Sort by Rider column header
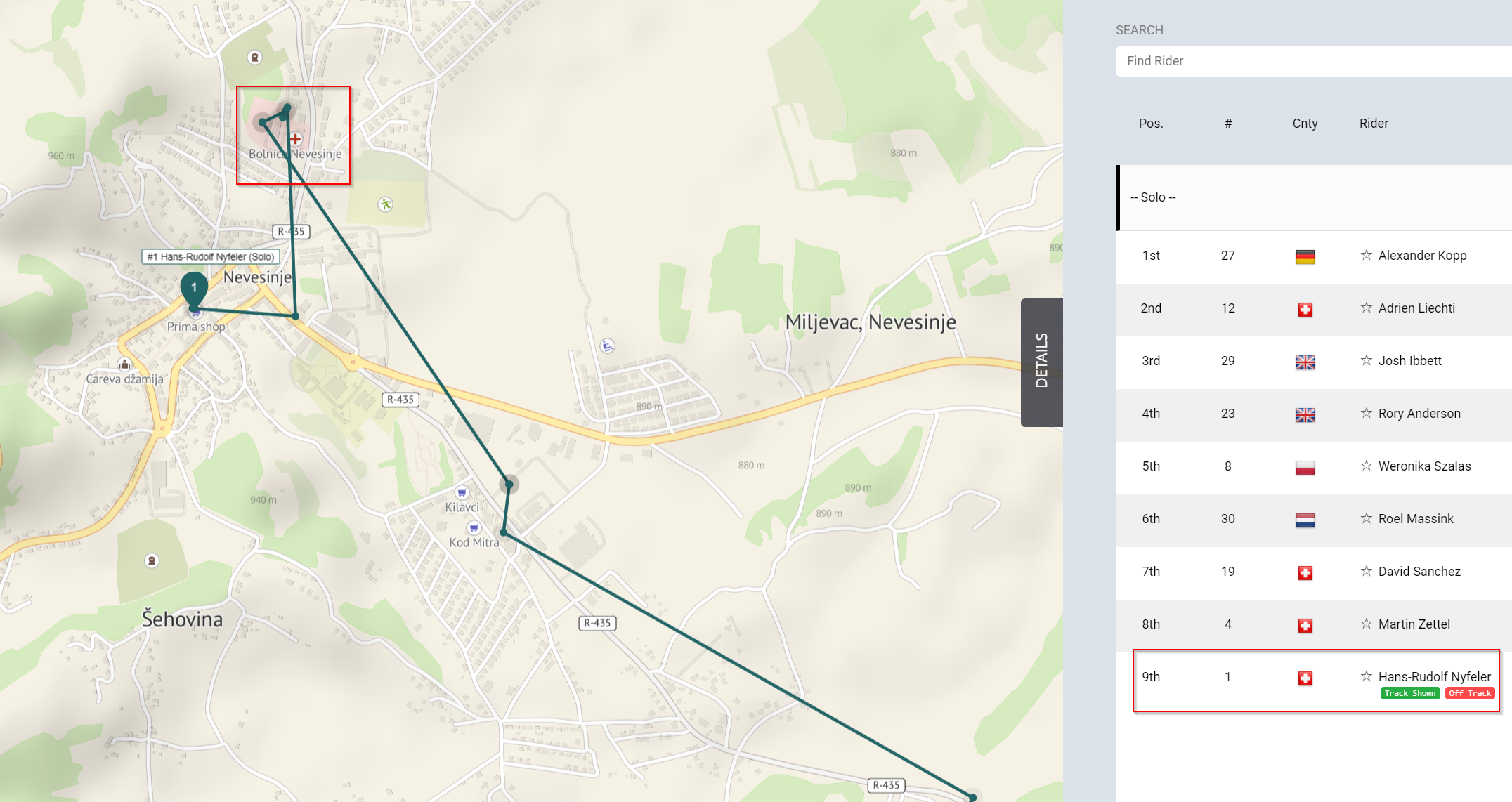This screenshot has width=1512, height=802. pyautogui.click(x=1373, y=124)
